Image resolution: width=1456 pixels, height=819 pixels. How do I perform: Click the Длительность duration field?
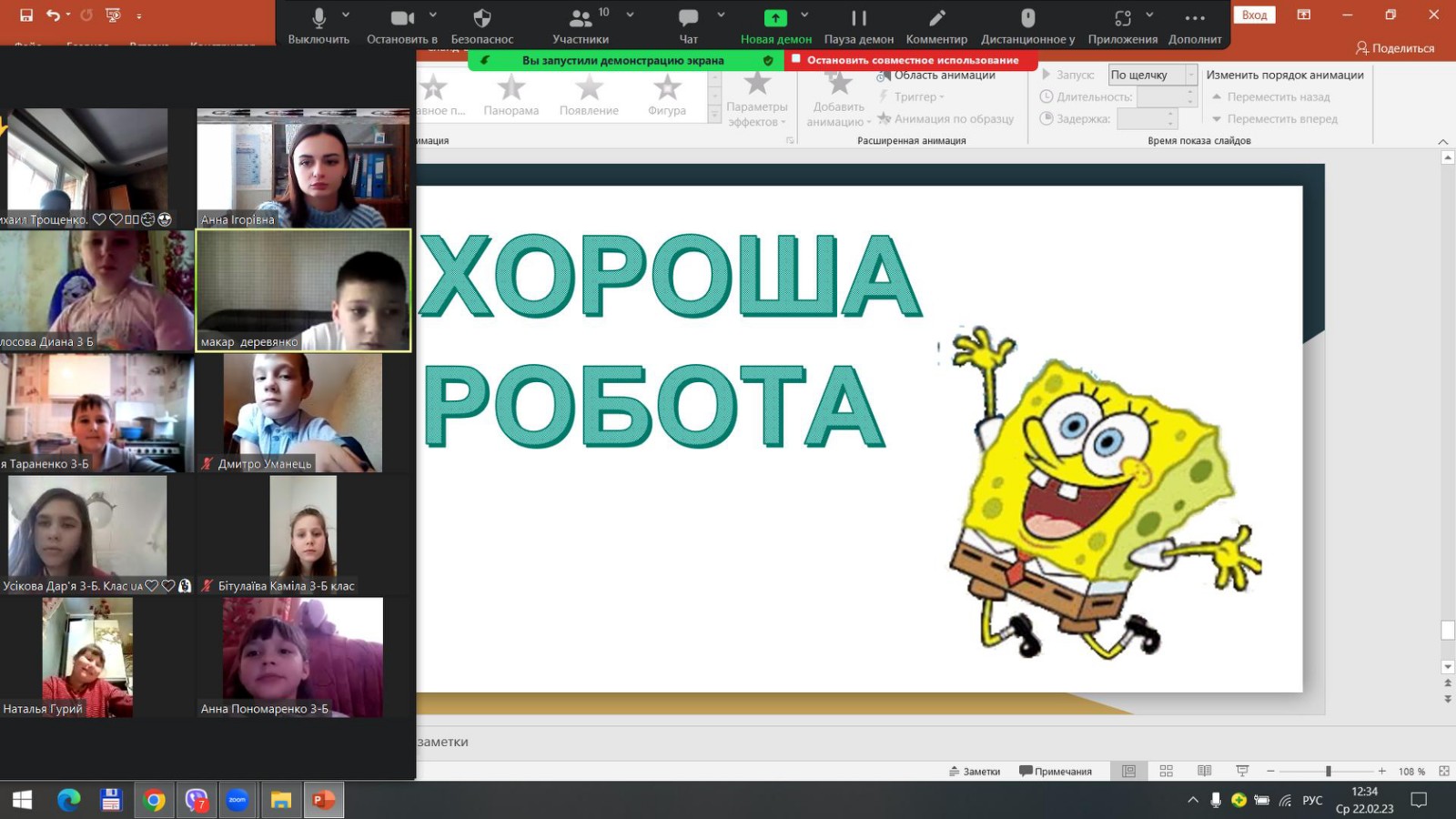pyautogui.click(x=1167, y=96)
